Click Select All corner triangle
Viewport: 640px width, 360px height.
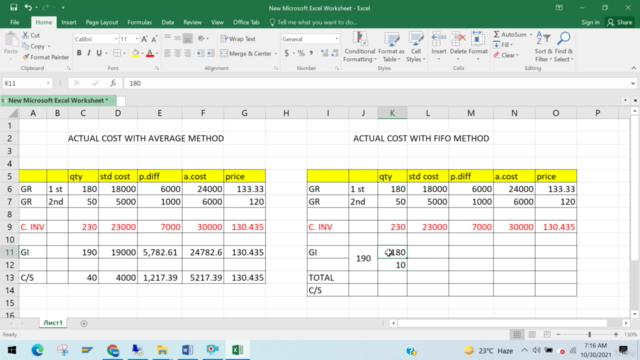click(x=13, y=113)
